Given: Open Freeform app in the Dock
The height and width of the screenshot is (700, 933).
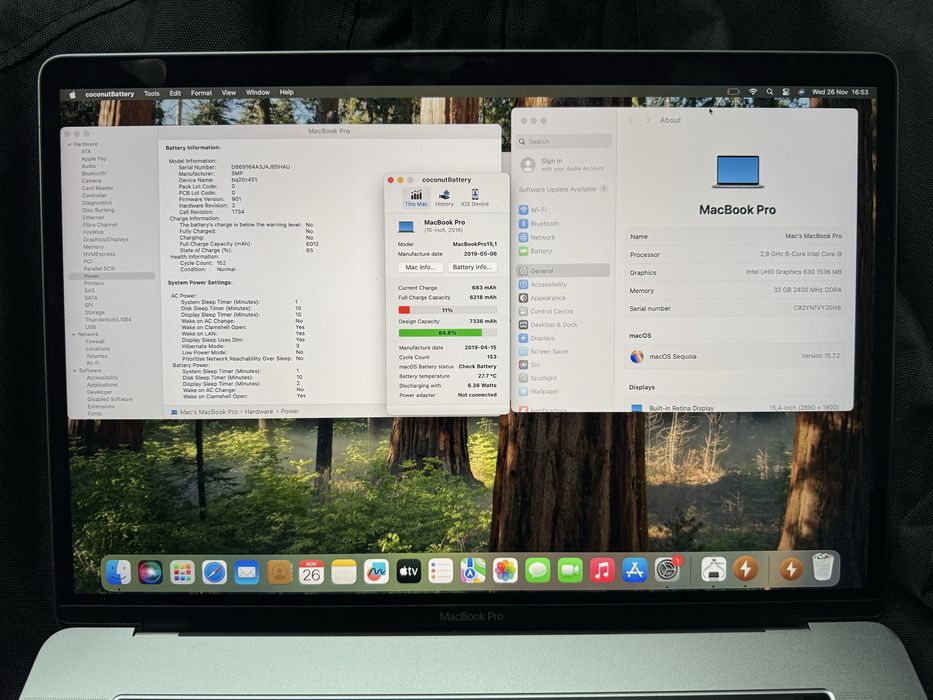Looking at the screenshot, I should coord(376,572).
